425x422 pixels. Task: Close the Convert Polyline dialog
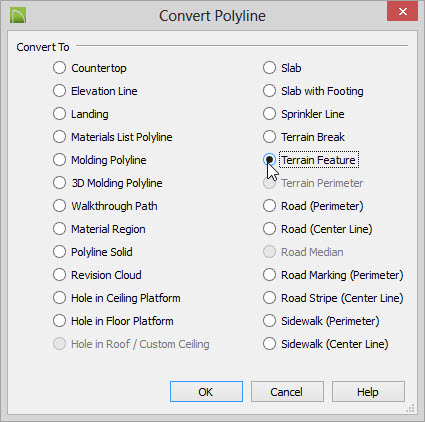click(402, 11)
